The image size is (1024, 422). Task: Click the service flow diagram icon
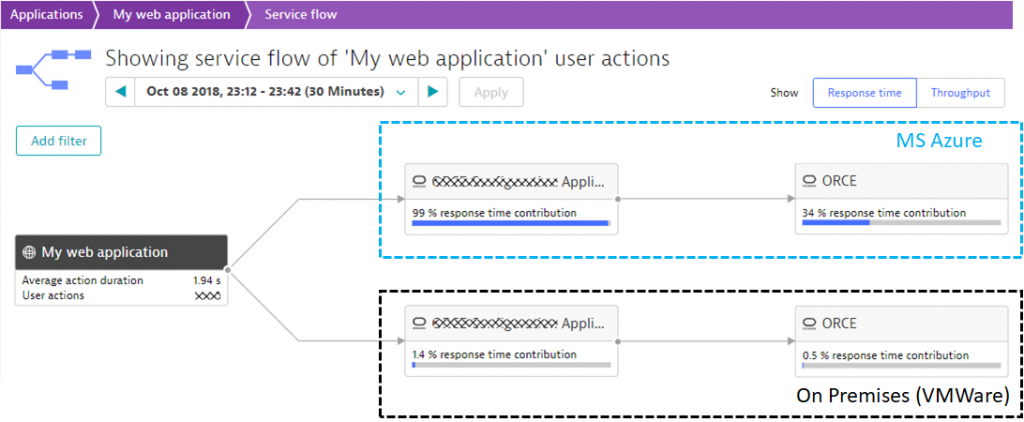click(53, 69)
